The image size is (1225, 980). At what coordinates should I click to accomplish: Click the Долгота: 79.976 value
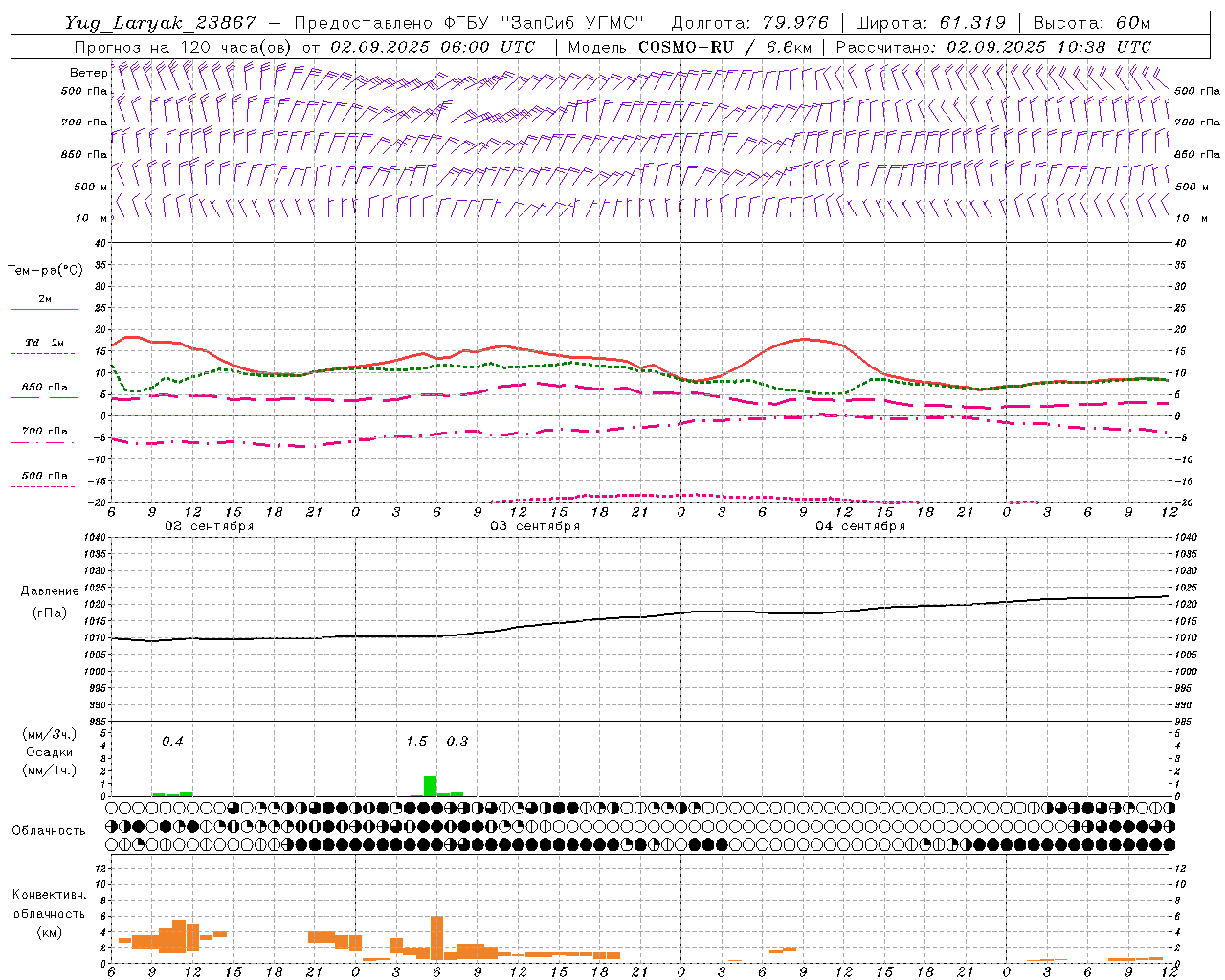pos(750,23)
